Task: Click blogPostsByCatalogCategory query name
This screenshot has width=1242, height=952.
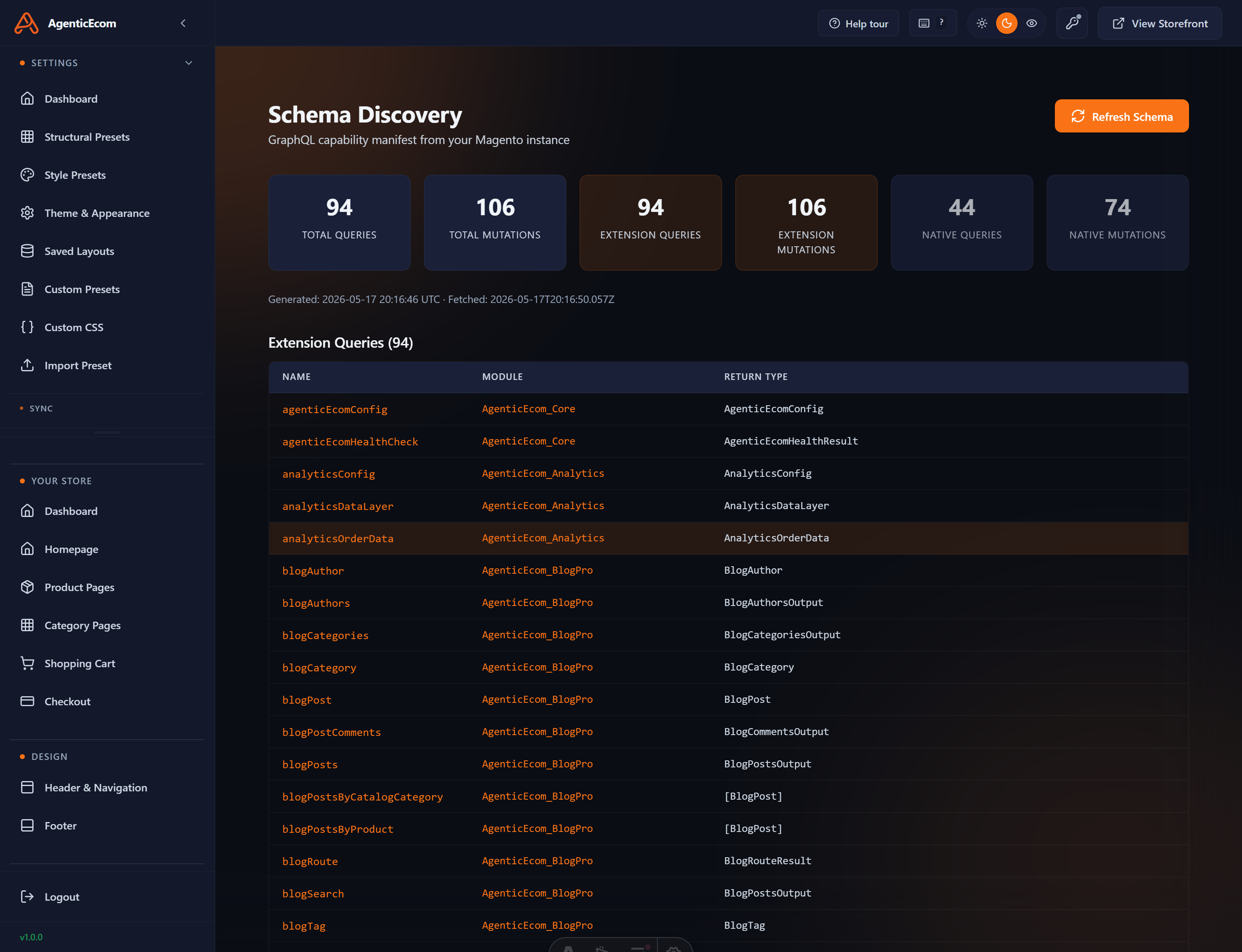Action: [362, 797]
